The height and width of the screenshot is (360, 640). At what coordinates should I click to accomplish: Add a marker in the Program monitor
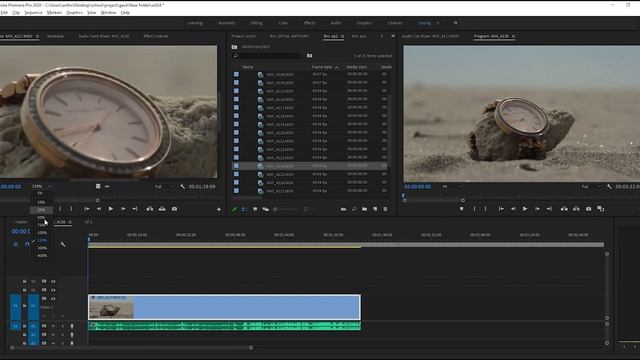(461, 209)
